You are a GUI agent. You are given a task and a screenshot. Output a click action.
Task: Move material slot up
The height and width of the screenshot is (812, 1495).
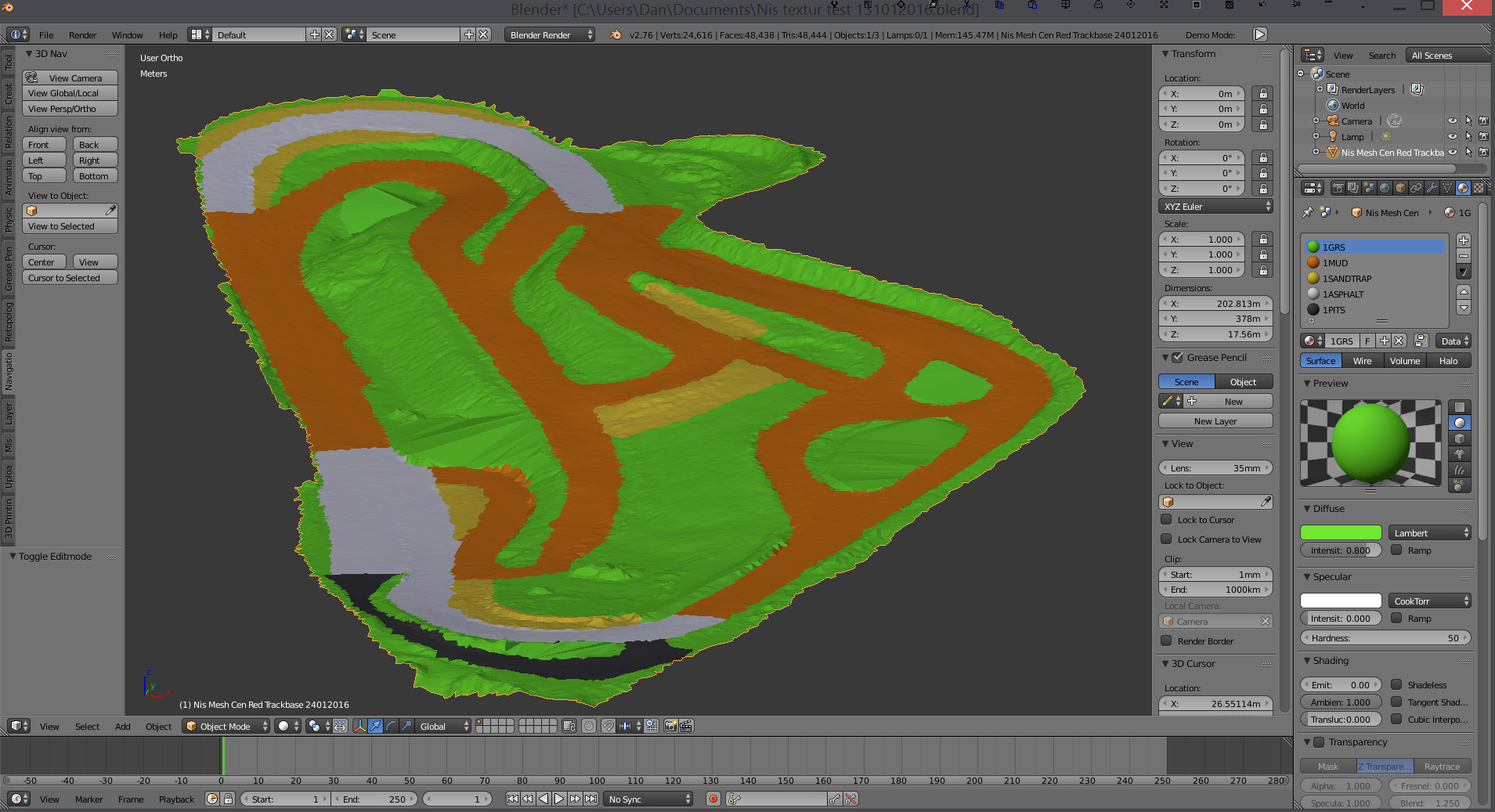(1464, 291)
